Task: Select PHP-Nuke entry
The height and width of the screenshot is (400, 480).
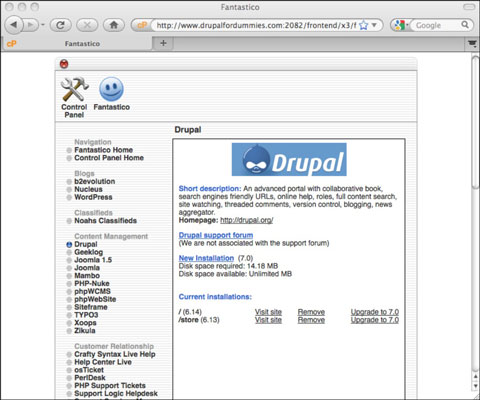Action: (92, 284)
